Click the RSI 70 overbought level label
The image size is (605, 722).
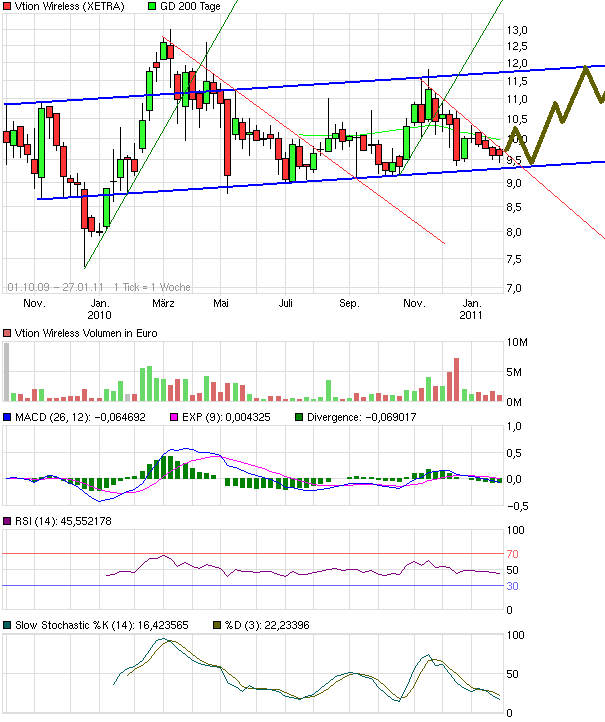point(512,554)
